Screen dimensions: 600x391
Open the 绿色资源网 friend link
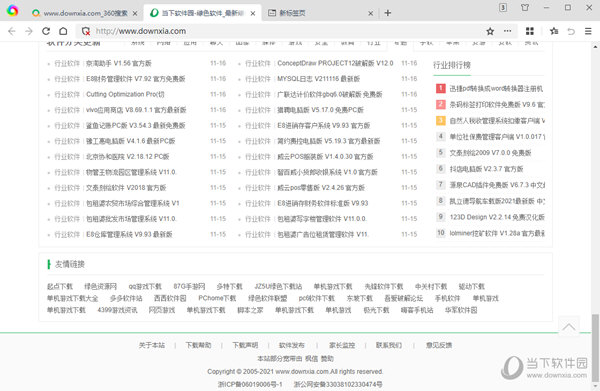(101, 287)
